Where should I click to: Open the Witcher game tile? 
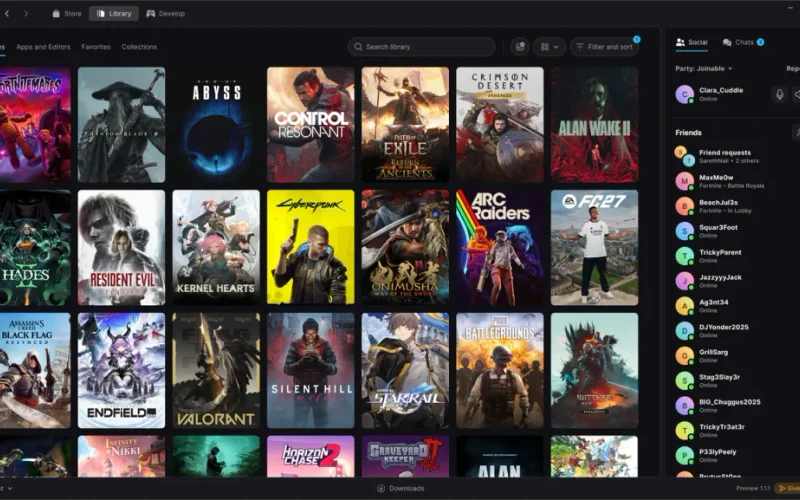point(594,370)
